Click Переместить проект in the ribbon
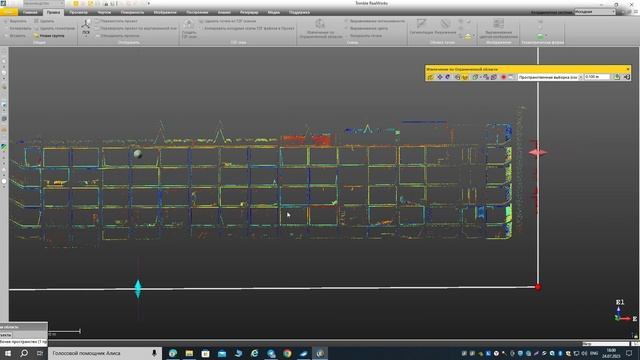Viewport: 640px width, 360px height. (x=116, y=21)
